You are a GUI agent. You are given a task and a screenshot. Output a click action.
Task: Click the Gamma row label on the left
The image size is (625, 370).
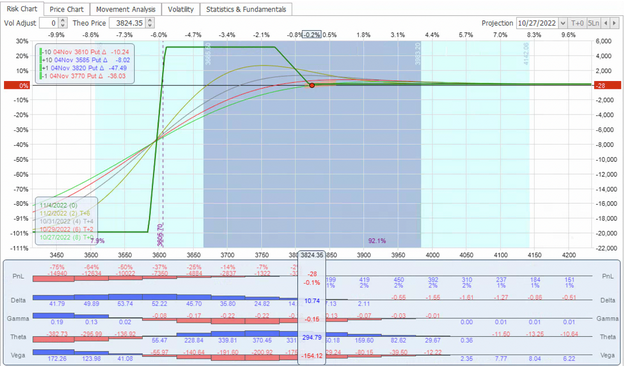click(x=18, y=319)
